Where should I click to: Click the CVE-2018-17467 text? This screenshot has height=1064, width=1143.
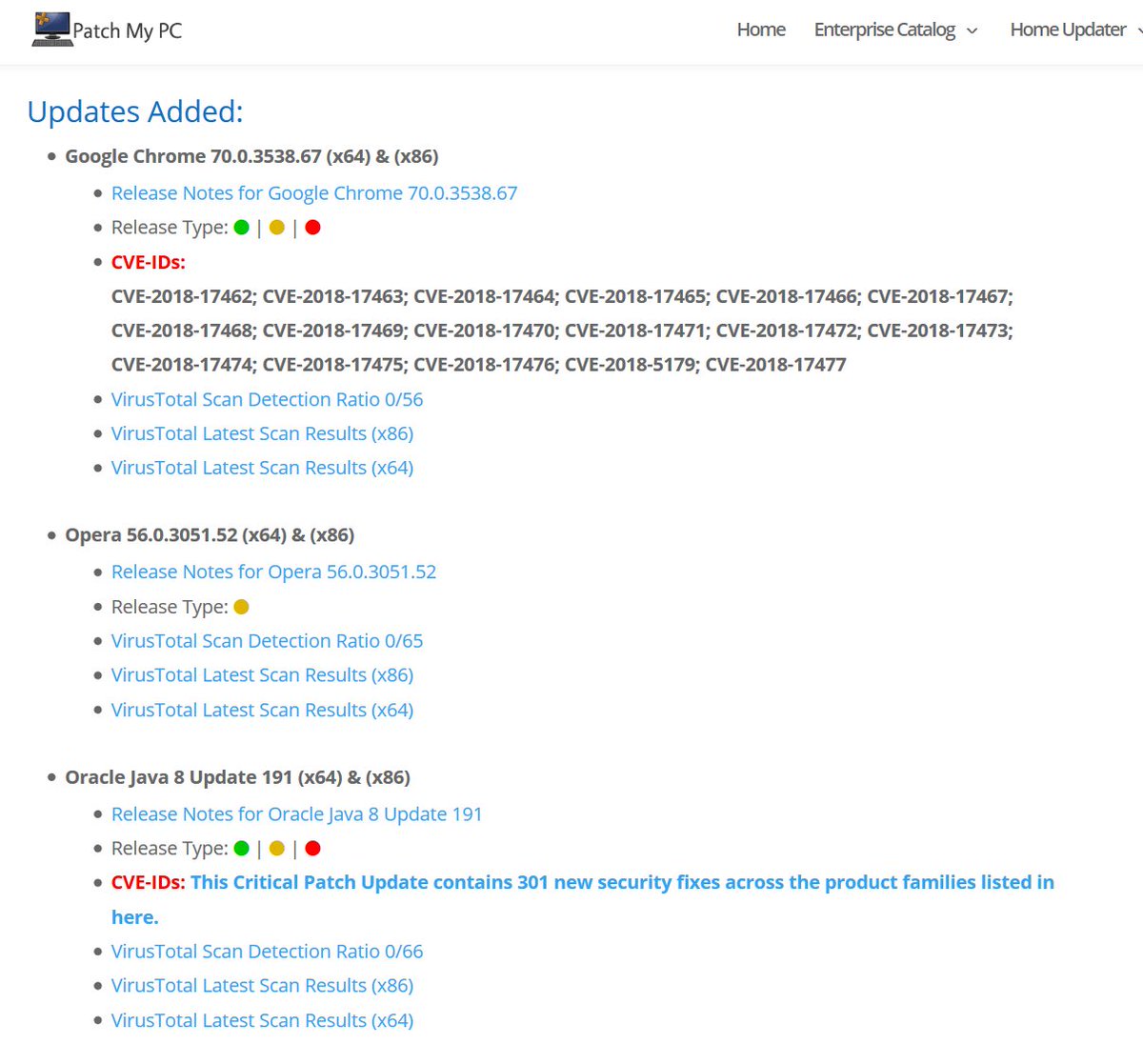pos(938,296)
